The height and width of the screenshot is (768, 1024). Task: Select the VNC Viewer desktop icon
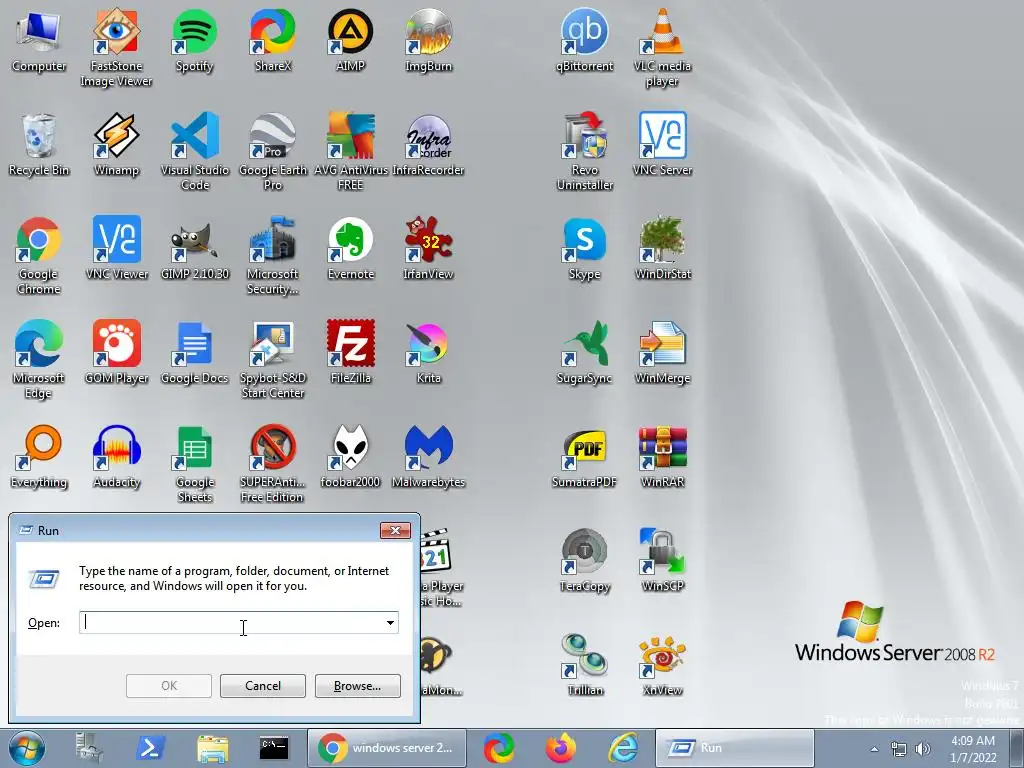click(x=116, y=248)
